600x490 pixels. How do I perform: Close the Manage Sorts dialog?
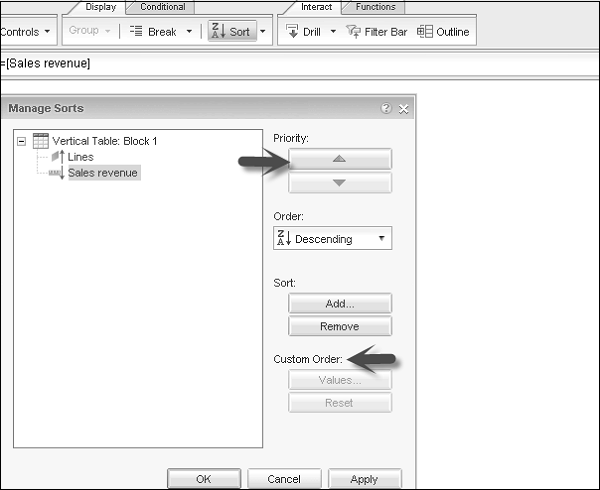tap(404, 109)
